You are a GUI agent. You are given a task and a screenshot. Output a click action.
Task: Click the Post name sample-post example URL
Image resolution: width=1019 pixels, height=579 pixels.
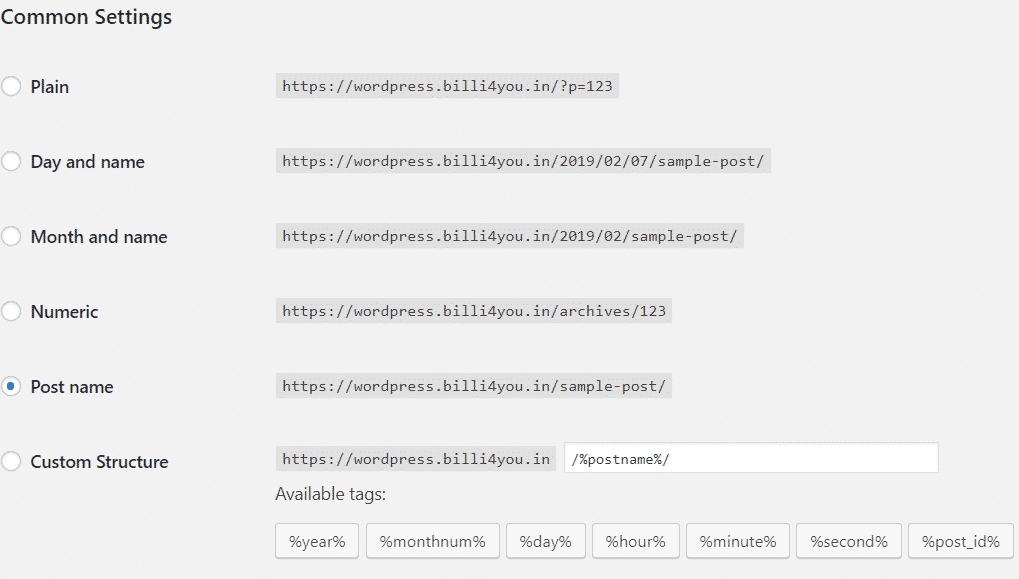(474, 386)
